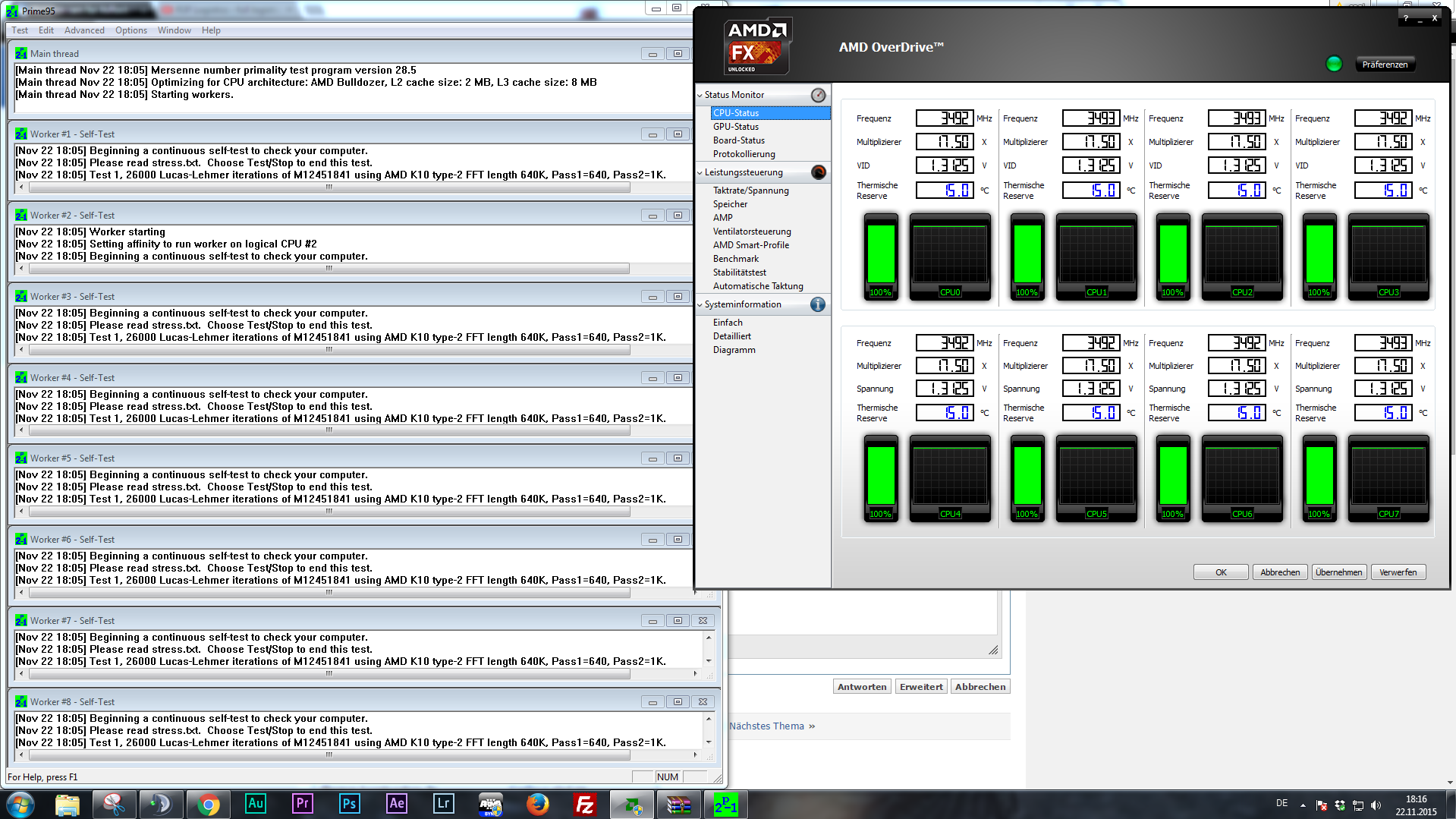
Task: Click the Leistungssteuerung dial icon
Action: tap(818, 172)
